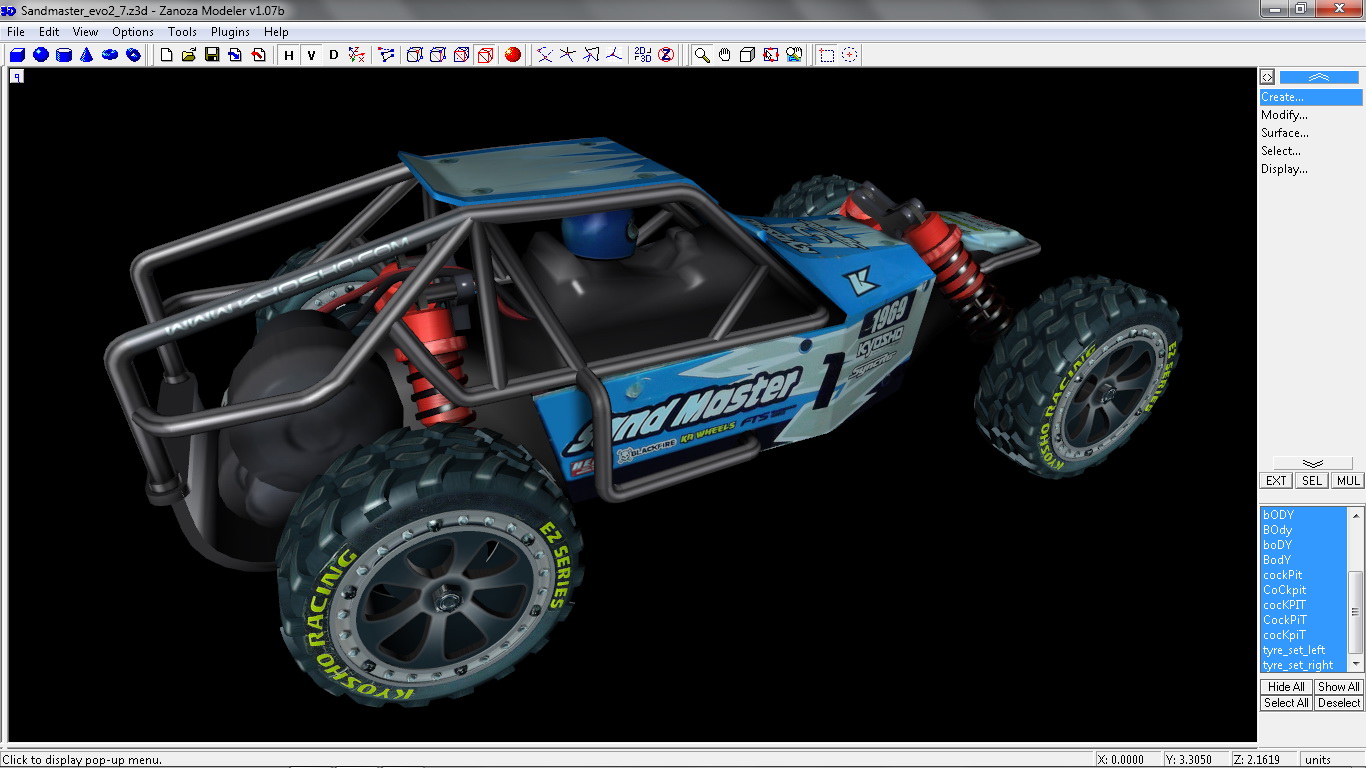Screen dimensions: 1366x768
Task: Expand the Create... command group
Action: pyautogui.click(x=1310, y=97)
